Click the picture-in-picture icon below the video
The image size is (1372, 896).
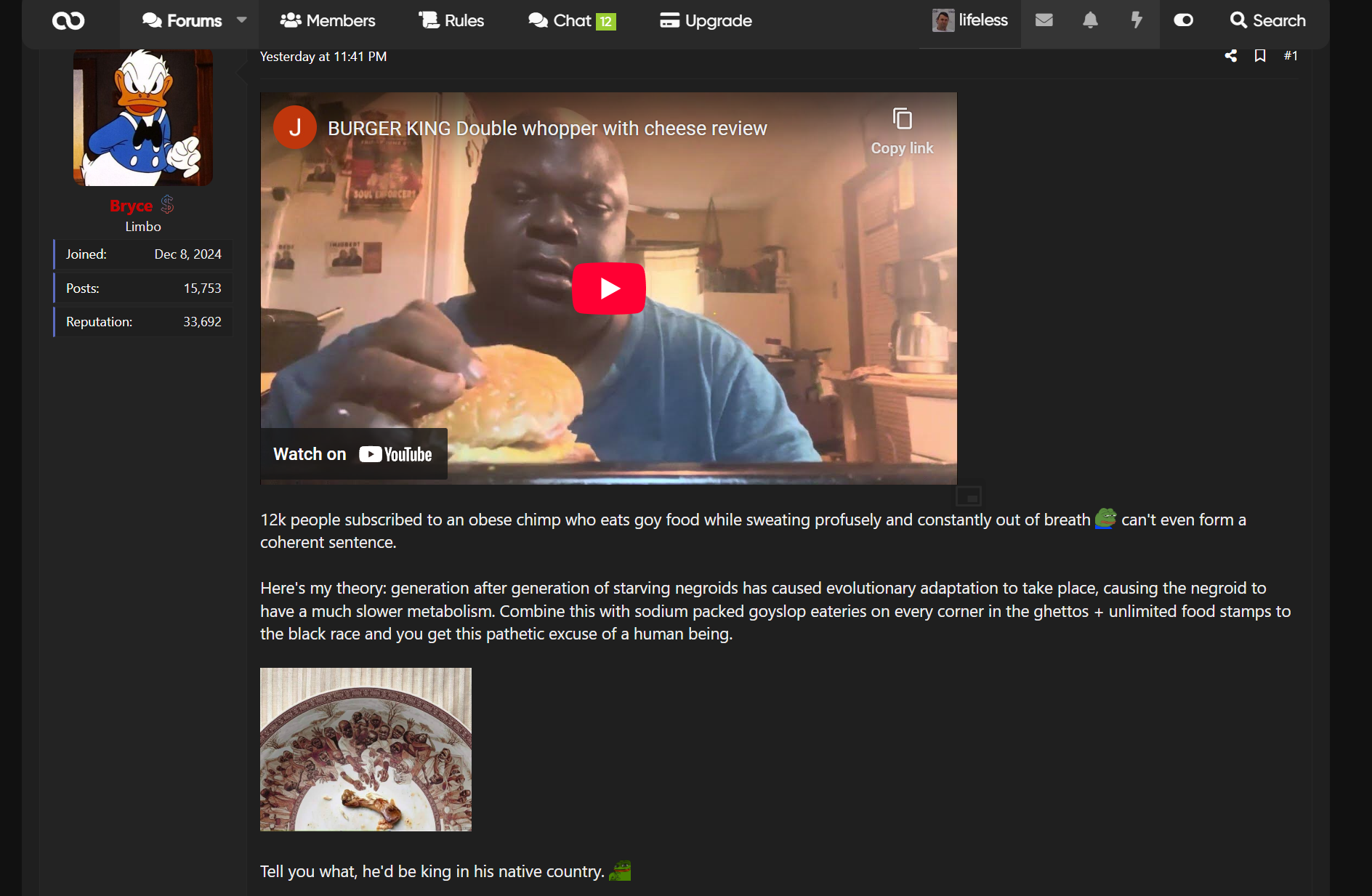[x=969, y=496]
